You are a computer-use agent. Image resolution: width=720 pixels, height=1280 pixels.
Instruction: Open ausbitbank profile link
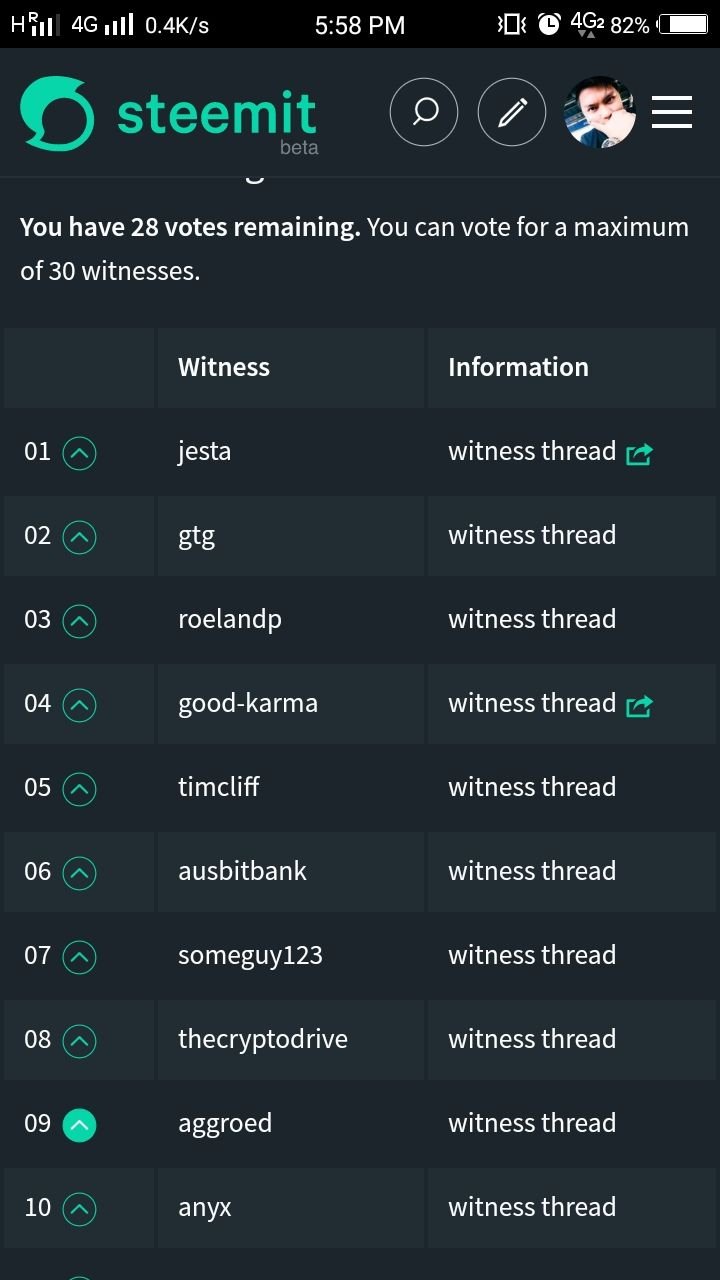[x=242, y=871]
